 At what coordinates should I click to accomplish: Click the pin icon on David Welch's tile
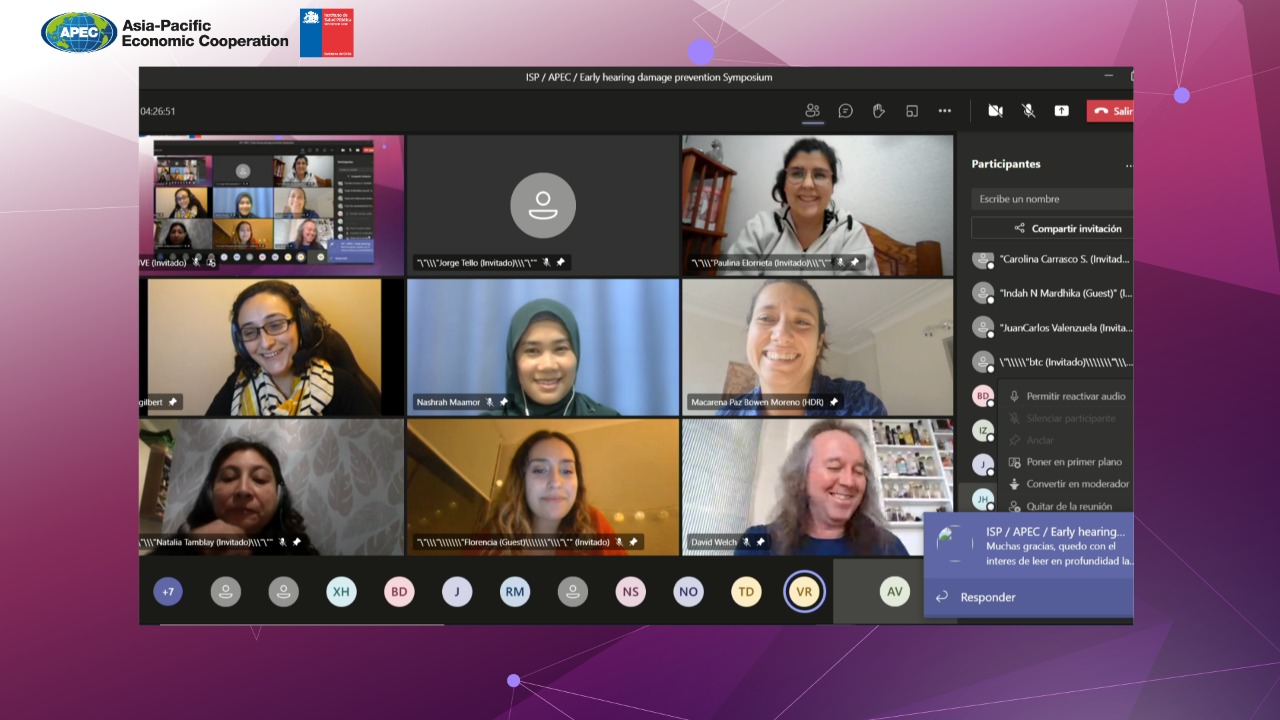(760, 542)
